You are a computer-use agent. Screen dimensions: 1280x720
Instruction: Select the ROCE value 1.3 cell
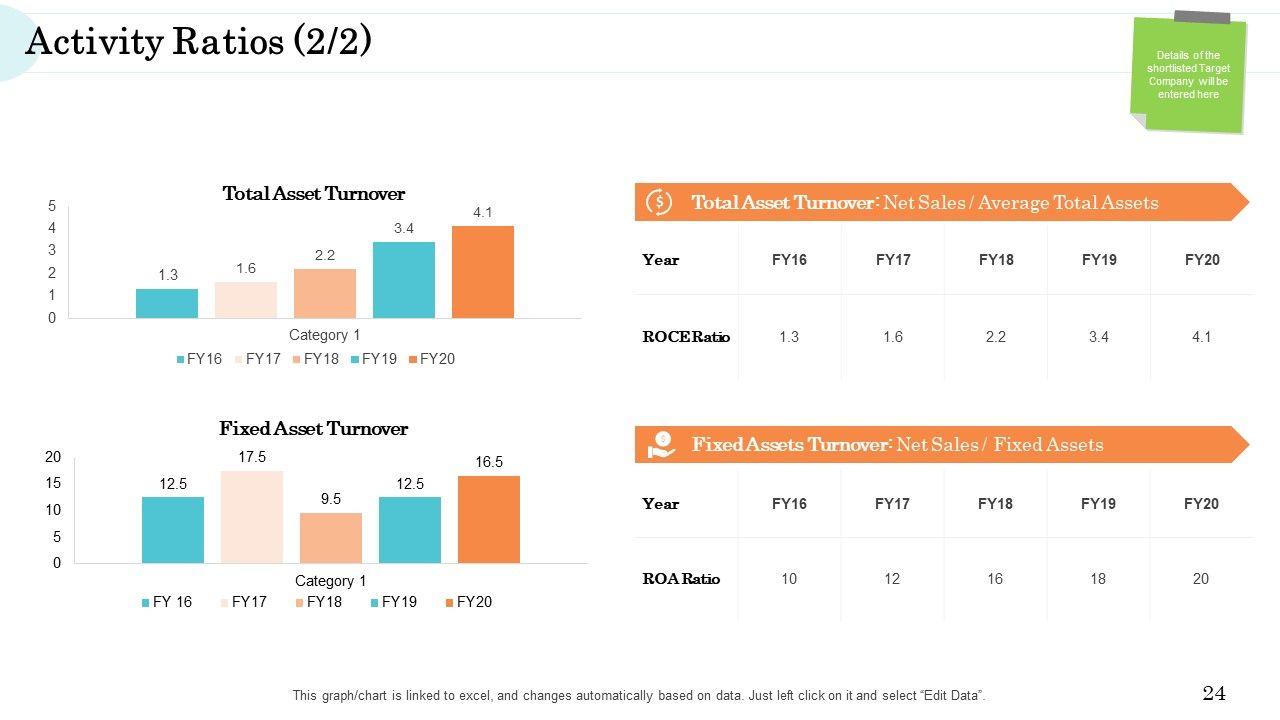[x=789, y=337]
